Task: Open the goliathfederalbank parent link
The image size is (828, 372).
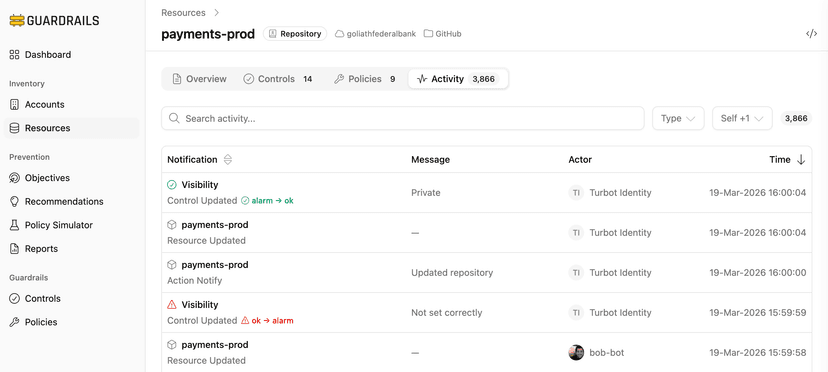Action: pyautogui.click(x=375, y=34)
